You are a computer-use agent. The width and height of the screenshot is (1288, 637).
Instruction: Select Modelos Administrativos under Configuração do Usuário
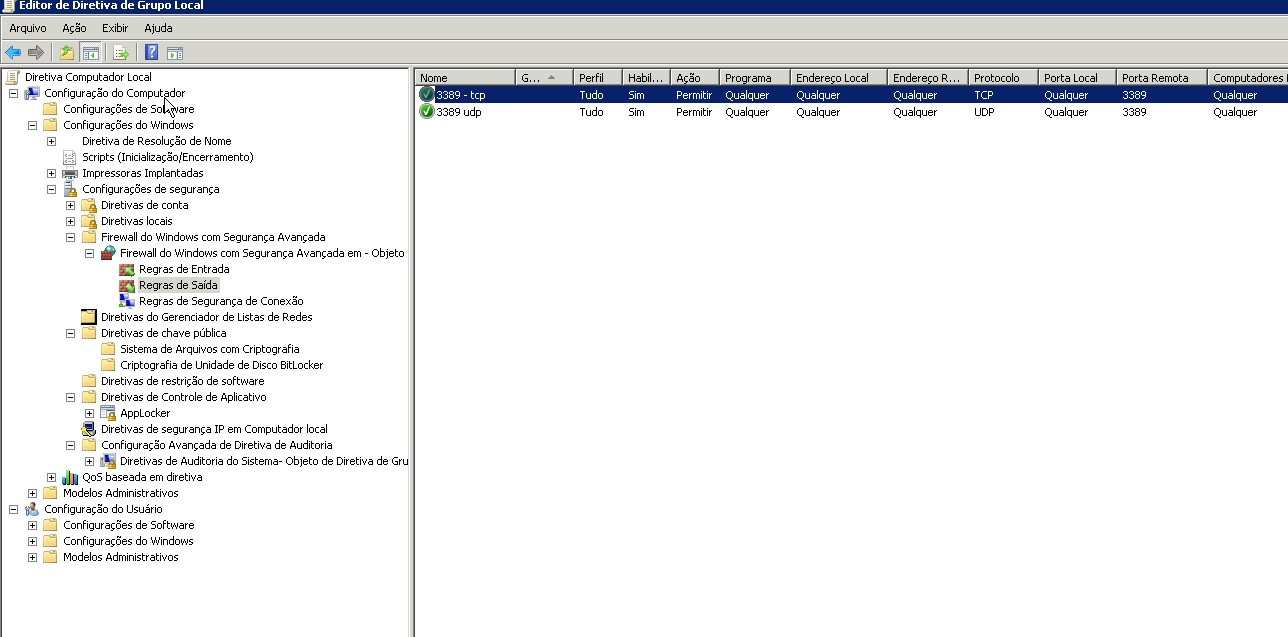120,557
